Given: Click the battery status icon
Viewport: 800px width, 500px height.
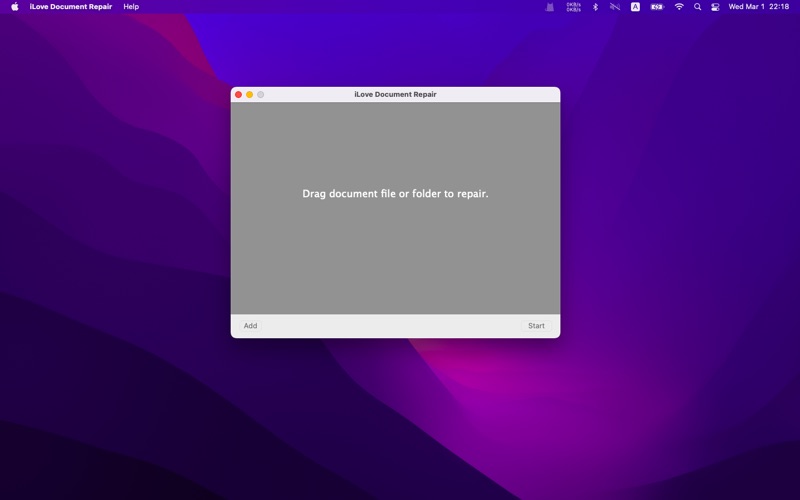Looking at the screenshot, I should click(657, 7).
